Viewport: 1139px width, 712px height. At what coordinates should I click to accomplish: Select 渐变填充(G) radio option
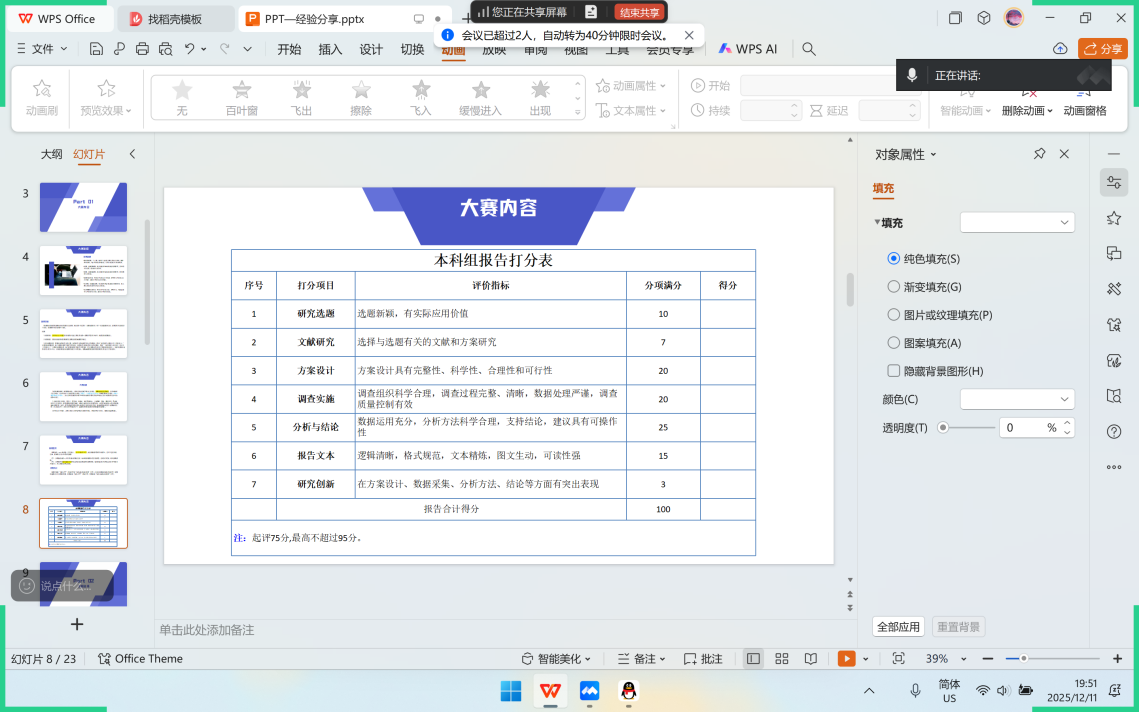point(894,287)
